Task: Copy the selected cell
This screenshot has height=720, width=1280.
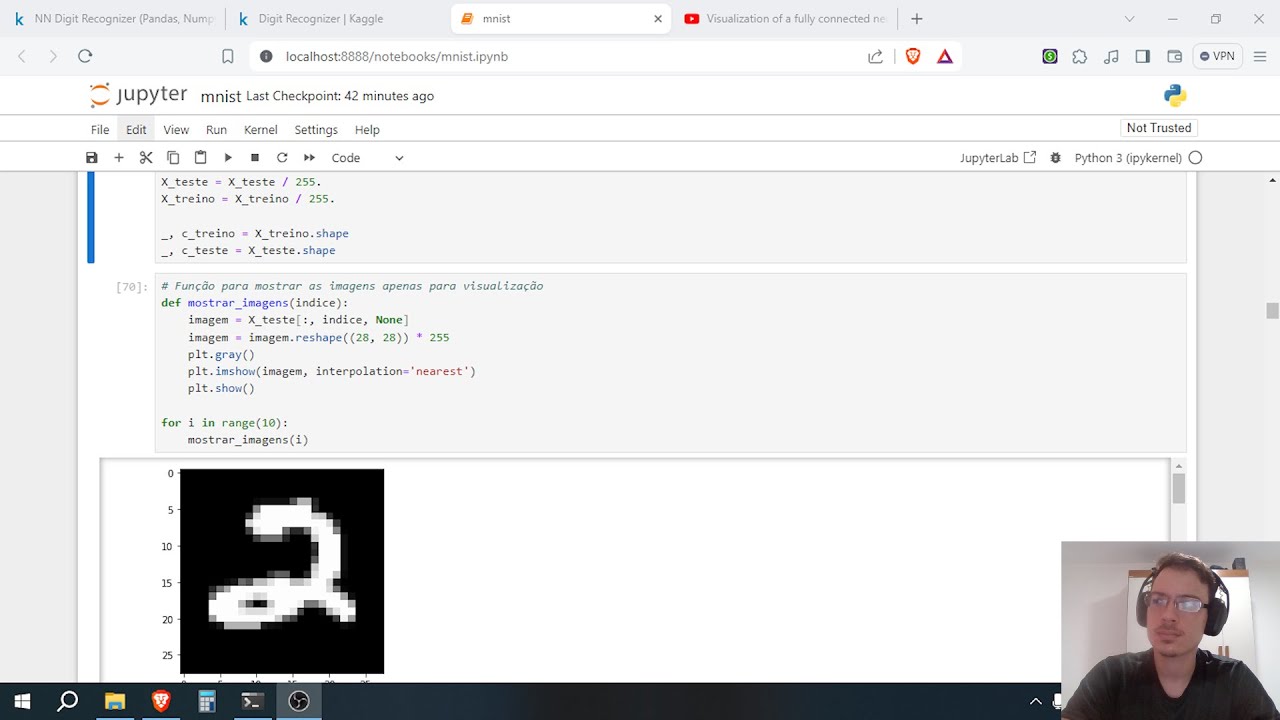Action: [173, 158]
